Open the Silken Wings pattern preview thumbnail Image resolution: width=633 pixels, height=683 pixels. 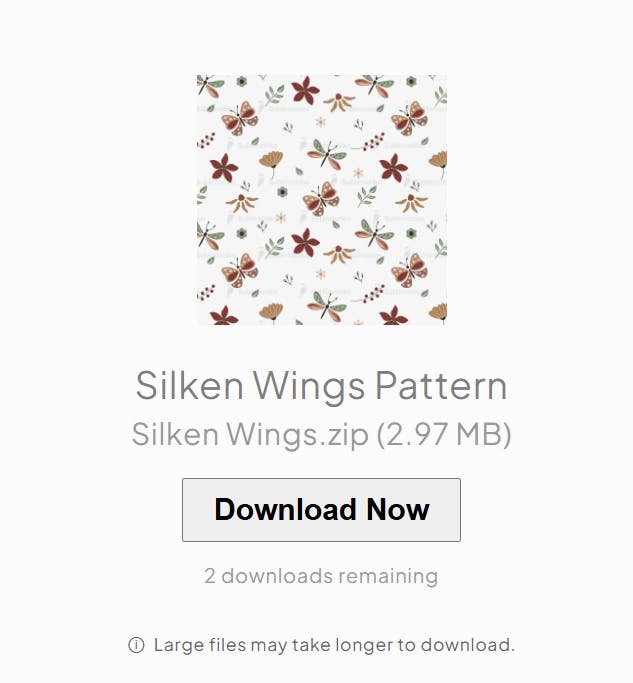point(322,200)
